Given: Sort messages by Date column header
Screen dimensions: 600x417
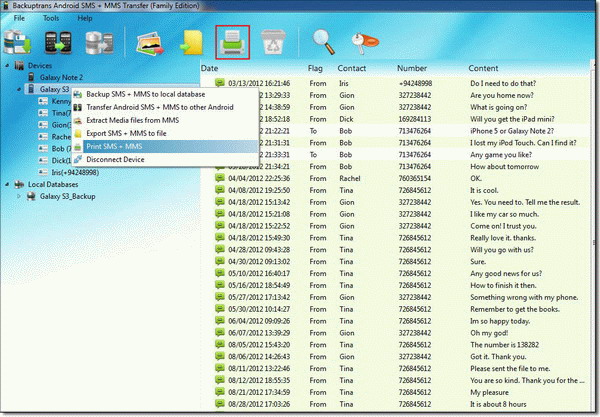Looking at the screenshot, I should 209,68.
